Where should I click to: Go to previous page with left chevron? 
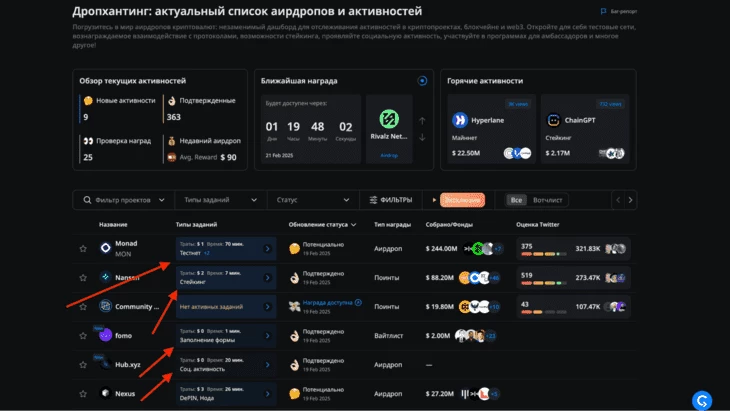tap(618, 200)
